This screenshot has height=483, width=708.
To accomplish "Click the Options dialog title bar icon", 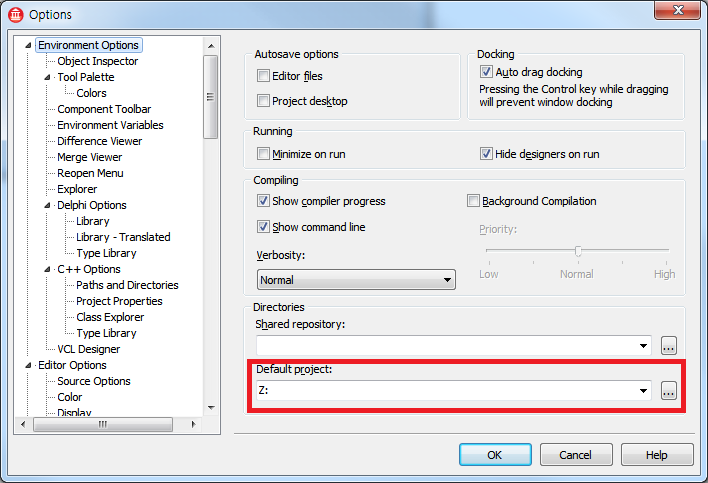I will tap(15, 14).
